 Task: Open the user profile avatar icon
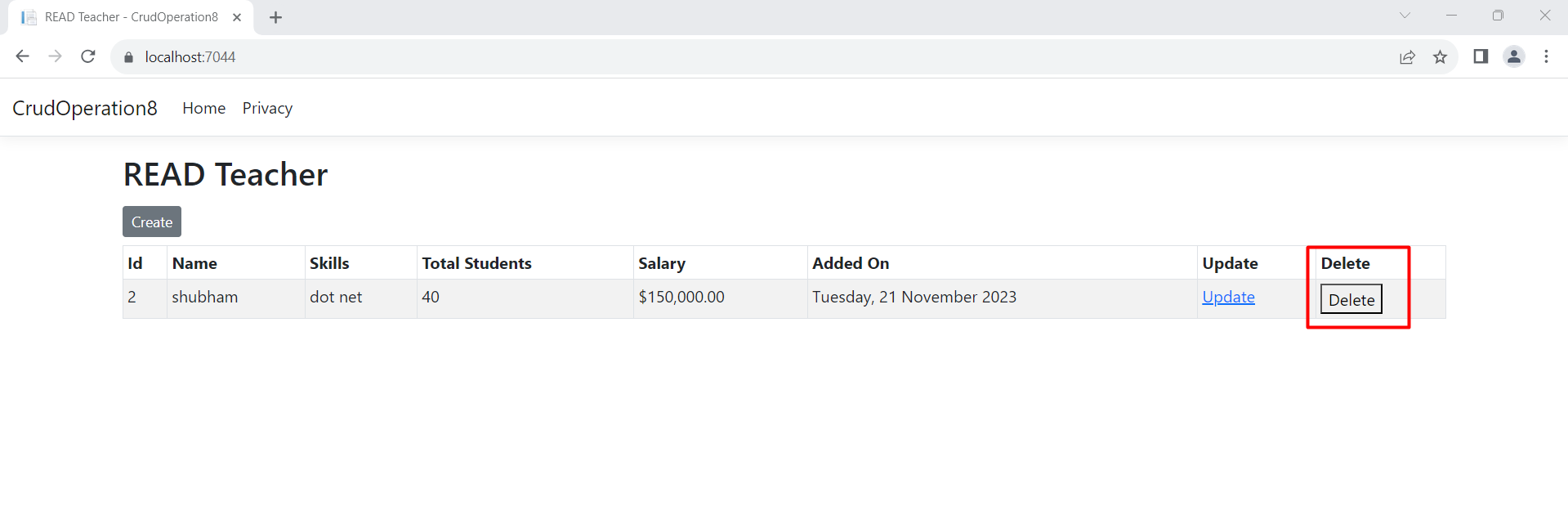[x=1514, y=56]
